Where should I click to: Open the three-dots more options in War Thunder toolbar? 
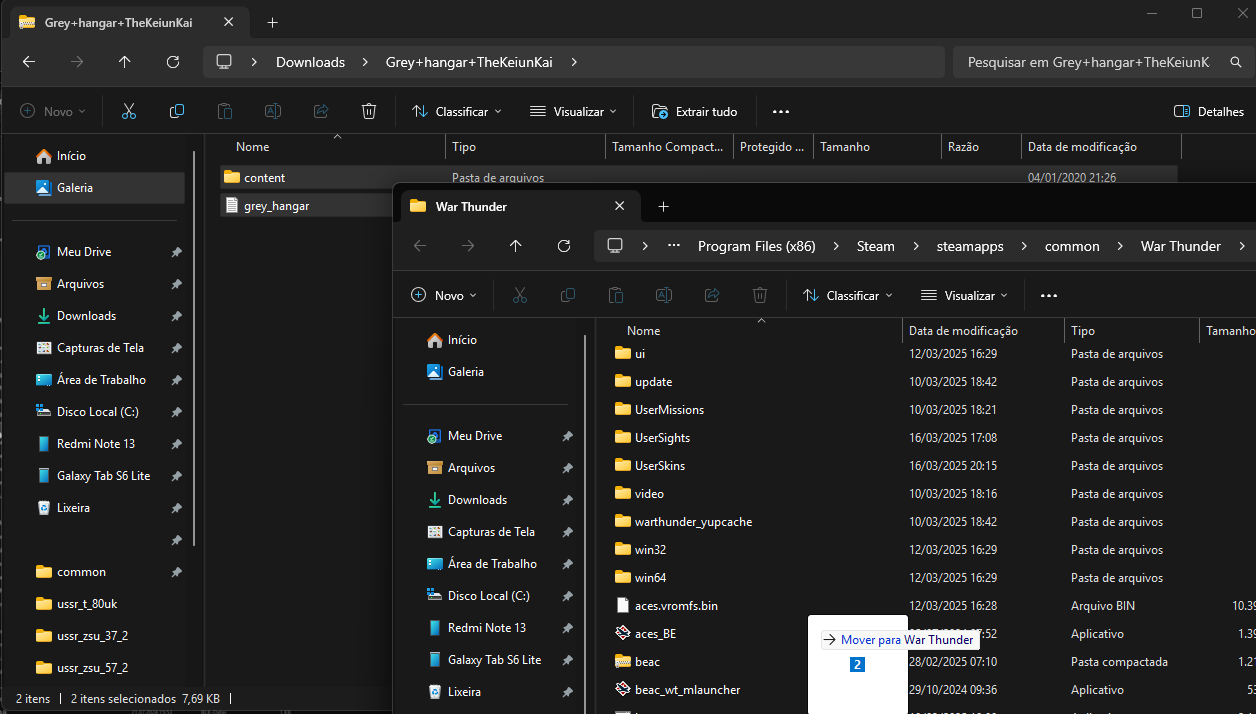1048,295
